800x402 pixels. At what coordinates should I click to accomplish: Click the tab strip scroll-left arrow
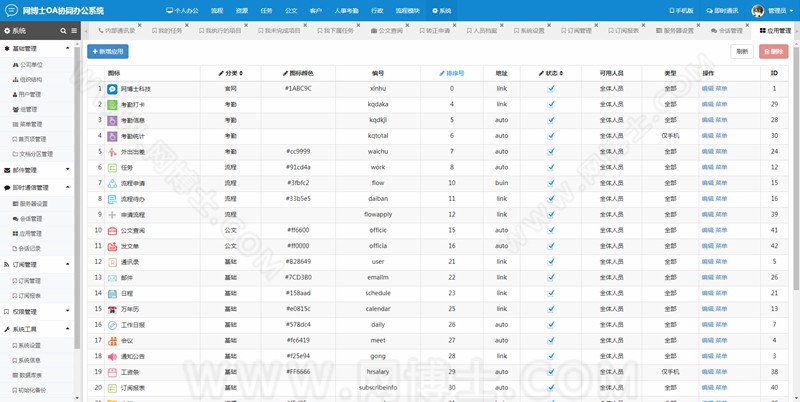pos(86,31)
